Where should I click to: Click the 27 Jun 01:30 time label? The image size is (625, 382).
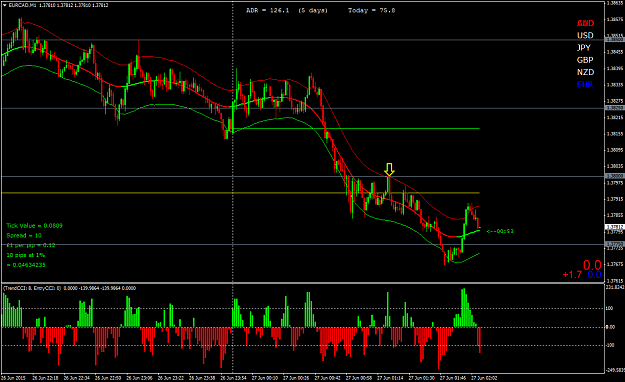click(x=421, y=378)
